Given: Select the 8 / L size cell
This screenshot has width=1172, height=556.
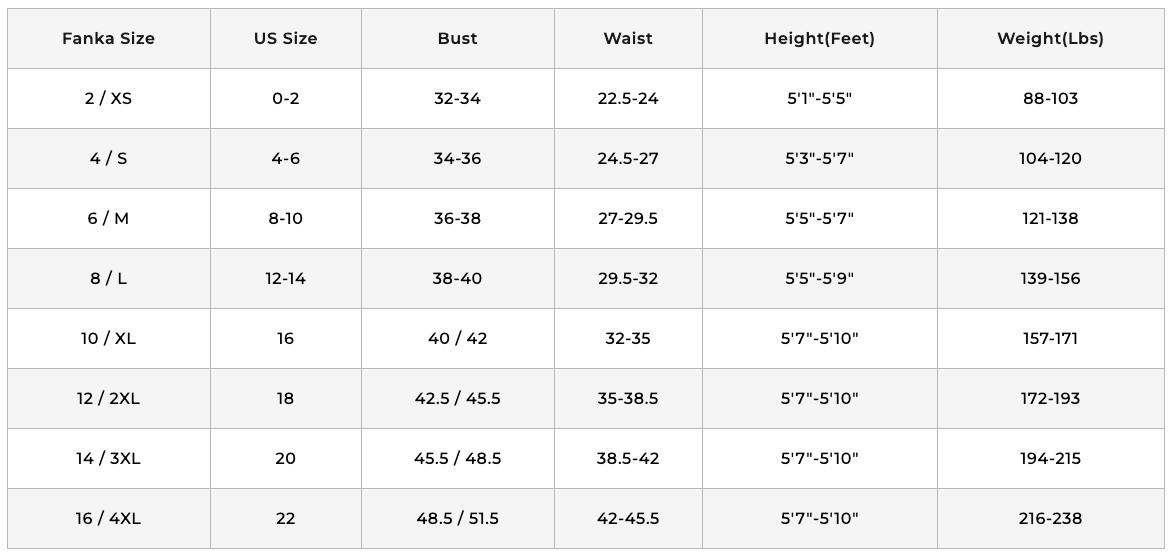Looking at the screenshot, I should (108, 278).
